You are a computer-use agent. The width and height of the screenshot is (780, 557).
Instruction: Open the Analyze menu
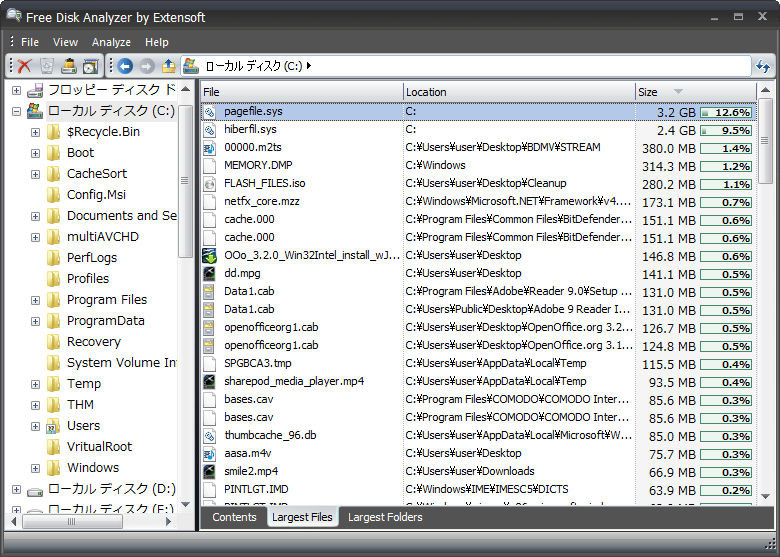pyautogui.click(x=111, y=42)
